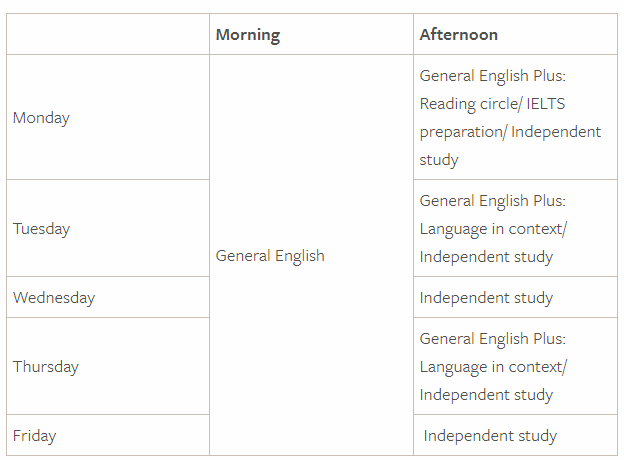Click the Afternoon column header
Screen dimensions: 624x460
pyautogui.click(x=458, y=35)
